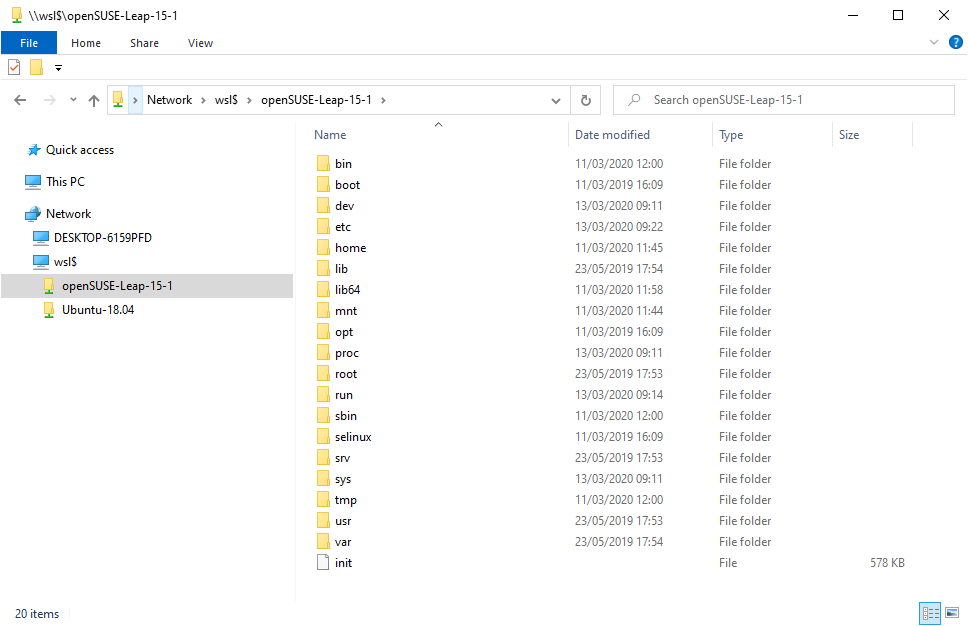
Task: Navigate back with the back arrow
Action: pyautogui.click(x=19, y=99)
